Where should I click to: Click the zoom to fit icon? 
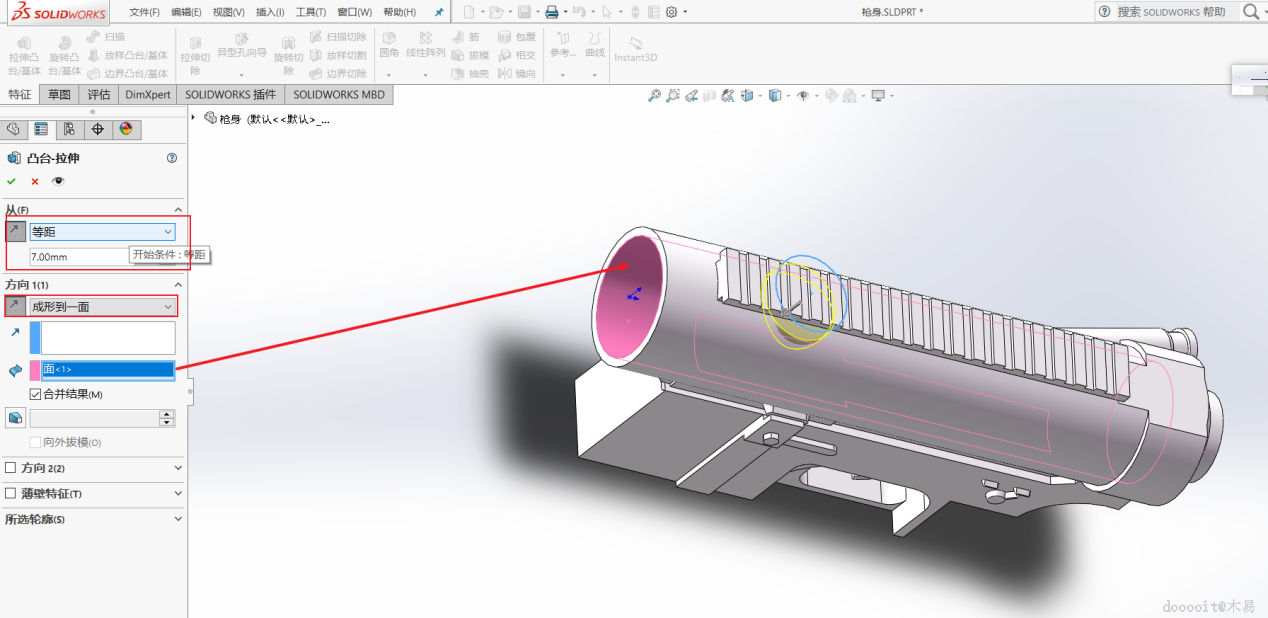tap(654, 96)
